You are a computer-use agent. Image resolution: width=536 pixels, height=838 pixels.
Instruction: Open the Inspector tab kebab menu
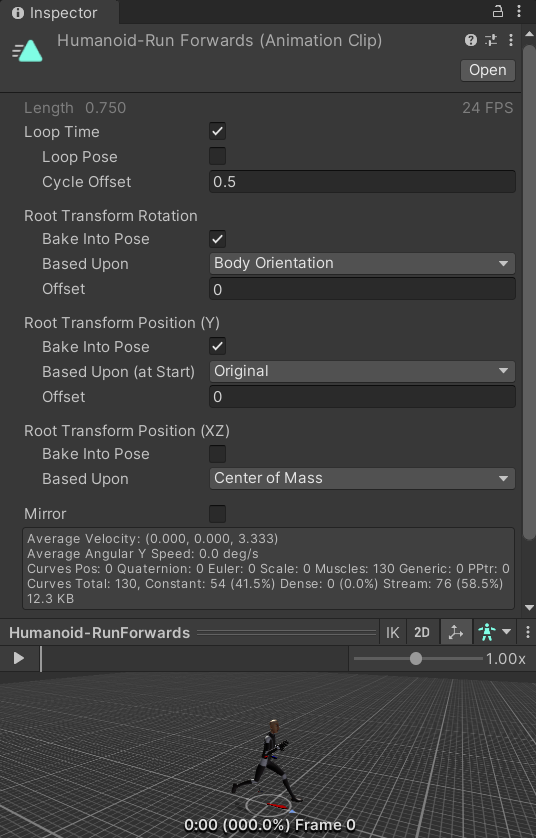[x=519, y=11]
